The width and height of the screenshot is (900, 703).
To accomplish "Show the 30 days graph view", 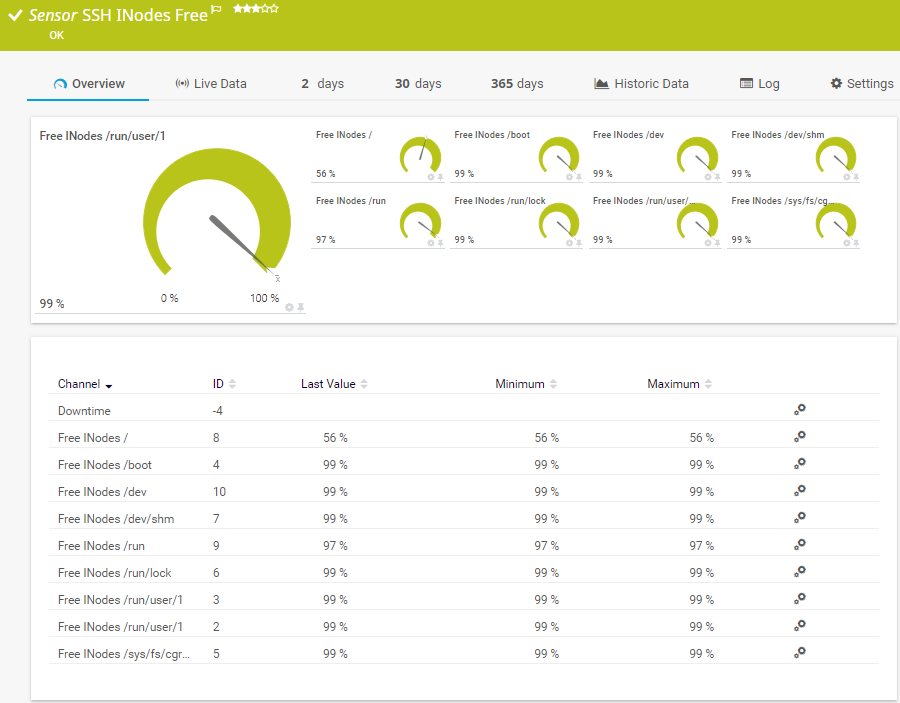I will pos(418,84).
